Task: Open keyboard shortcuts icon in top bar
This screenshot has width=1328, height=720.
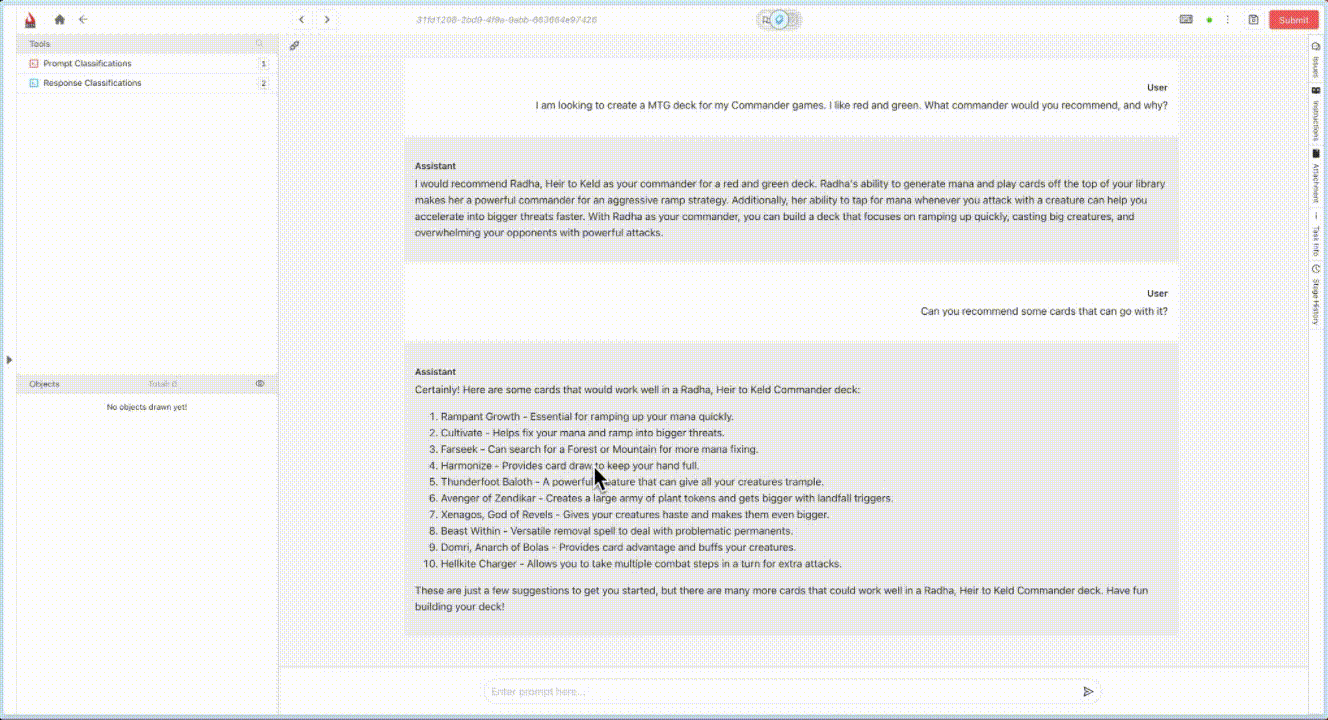Action: coord(1186,19)
